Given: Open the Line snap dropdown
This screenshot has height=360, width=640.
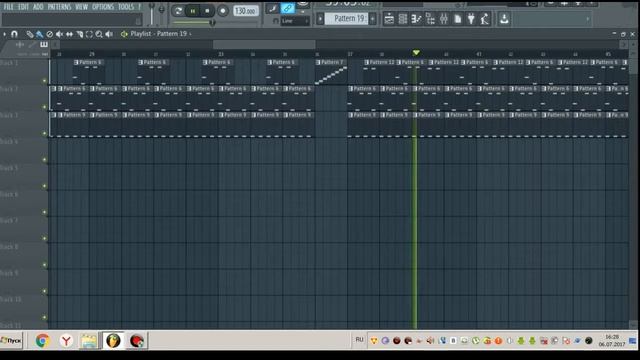Looking at the screenshot, I should click(x=295, y=21).
